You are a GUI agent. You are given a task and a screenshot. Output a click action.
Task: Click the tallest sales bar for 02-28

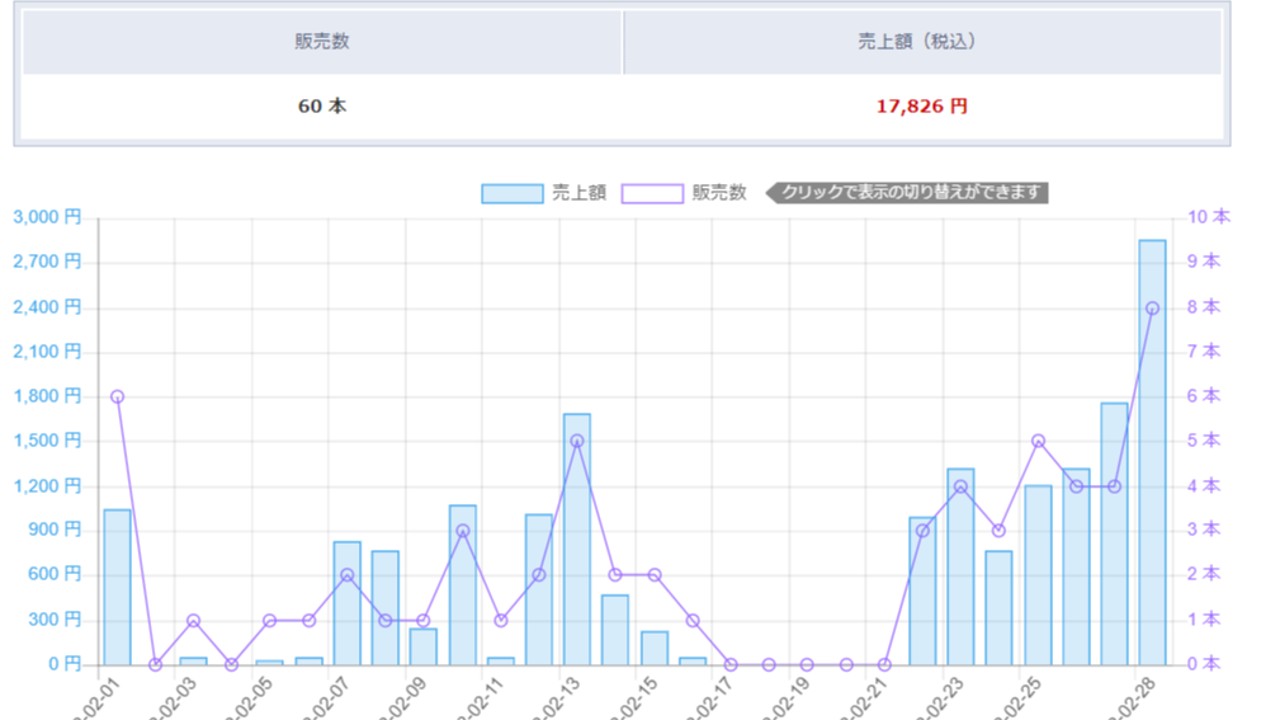point(1152,452)
